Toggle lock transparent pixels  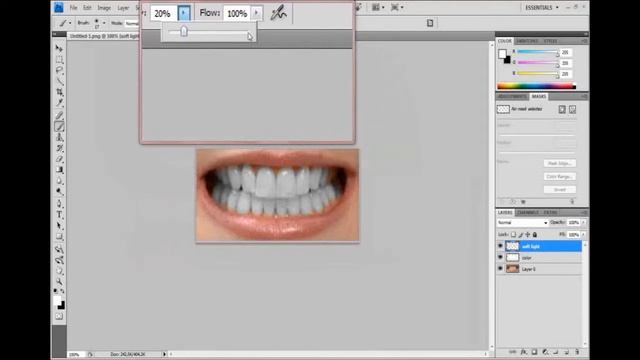[513, 235]
